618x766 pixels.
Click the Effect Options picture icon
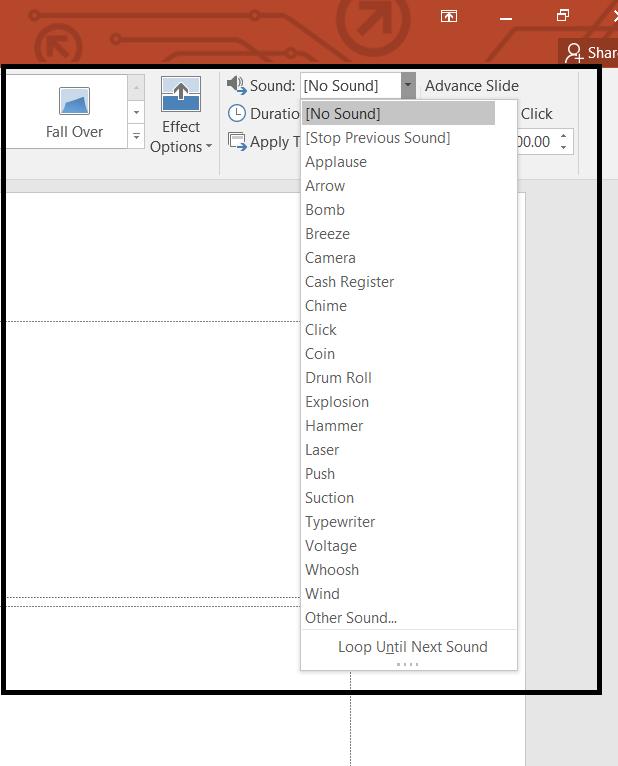click(x=181, y=94)
